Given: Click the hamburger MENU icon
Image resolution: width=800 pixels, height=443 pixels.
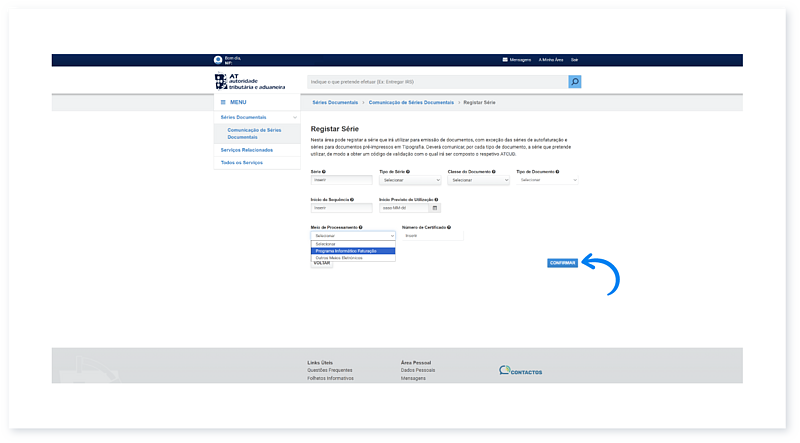Looking at the screenshot, I should pos(222,102).
